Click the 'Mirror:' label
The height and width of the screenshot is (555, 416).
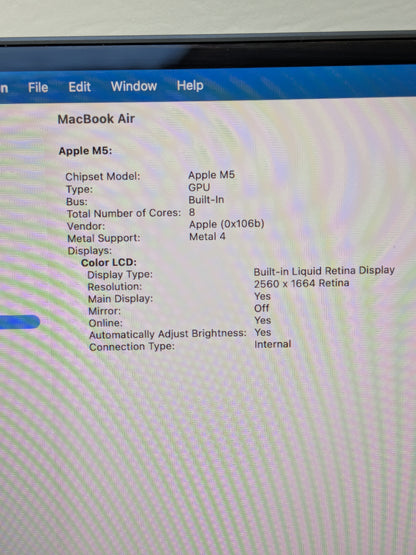[104, 311]
